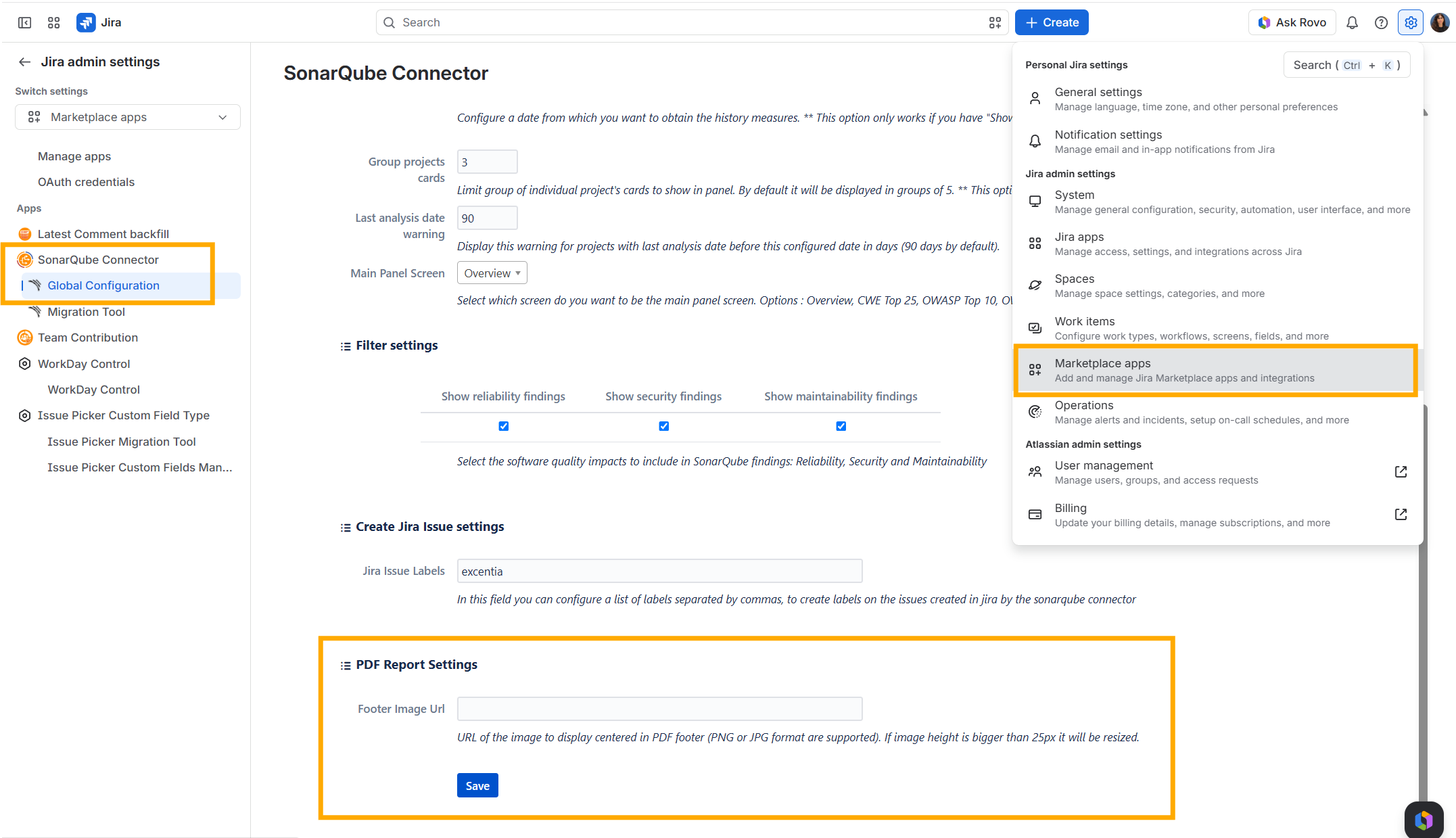Click the Filter settings heading
Image resolution: width=1456 pixels, height=838 pixels.
[x=397, y=346]
